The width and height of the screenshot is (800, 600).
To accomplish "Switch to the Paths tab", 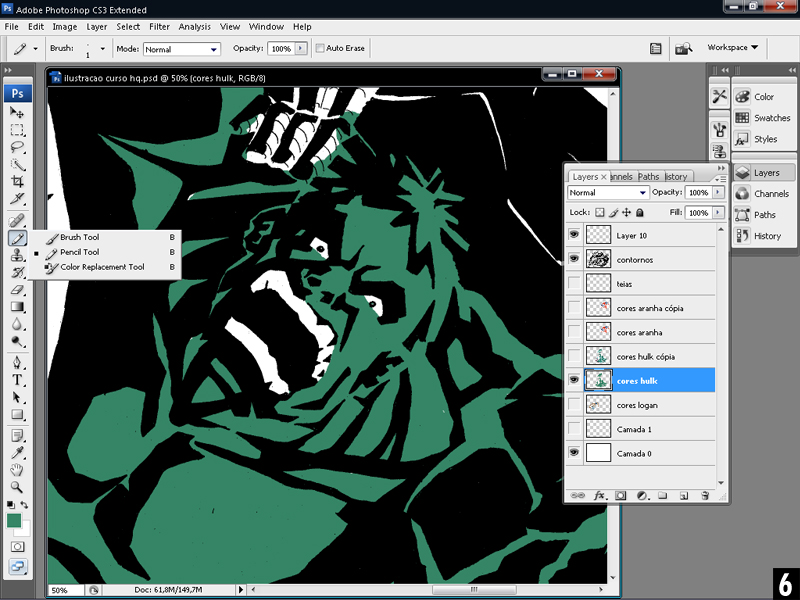I will point(649,176).
